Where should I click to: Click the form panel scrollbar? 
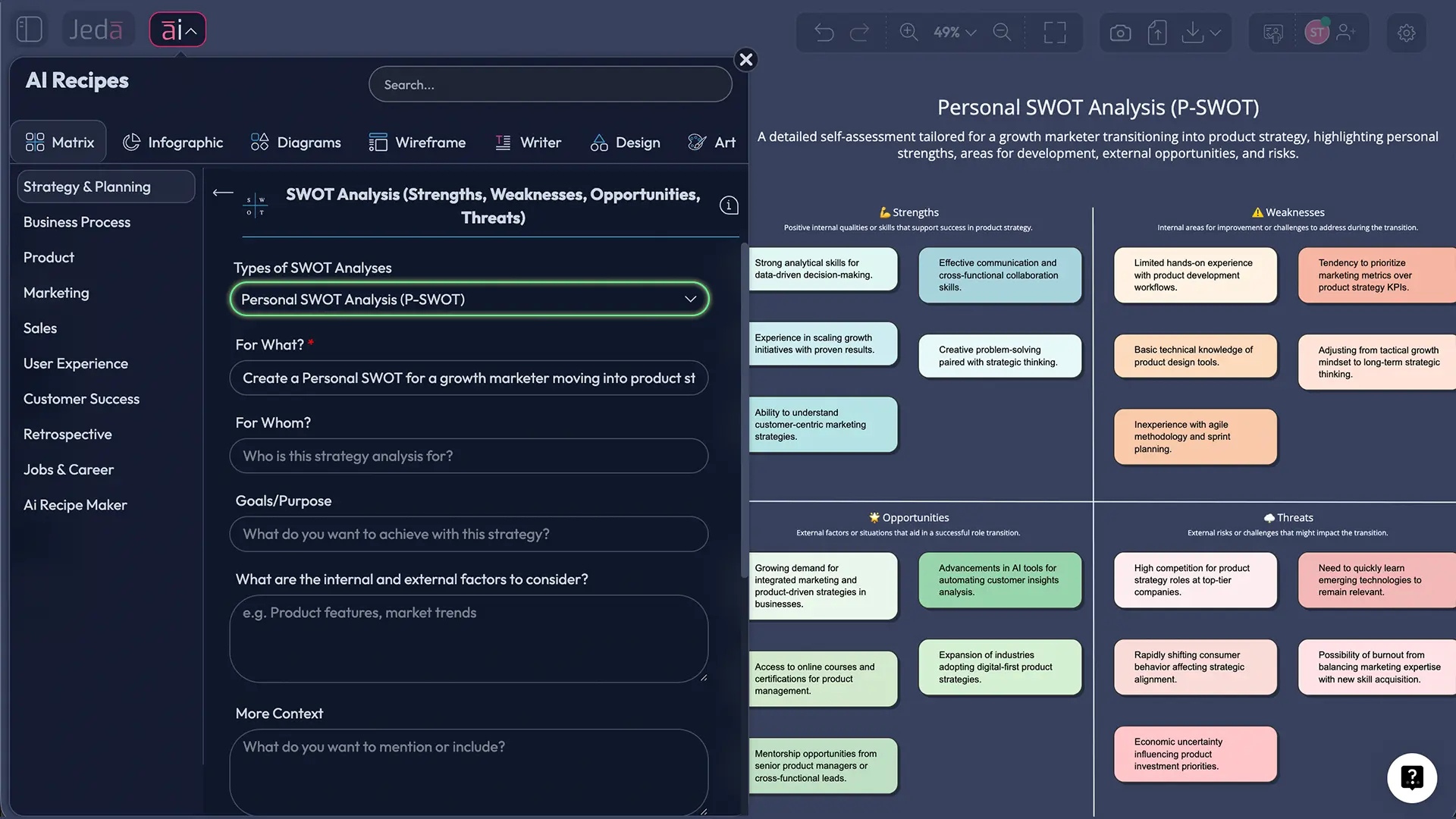744,409
